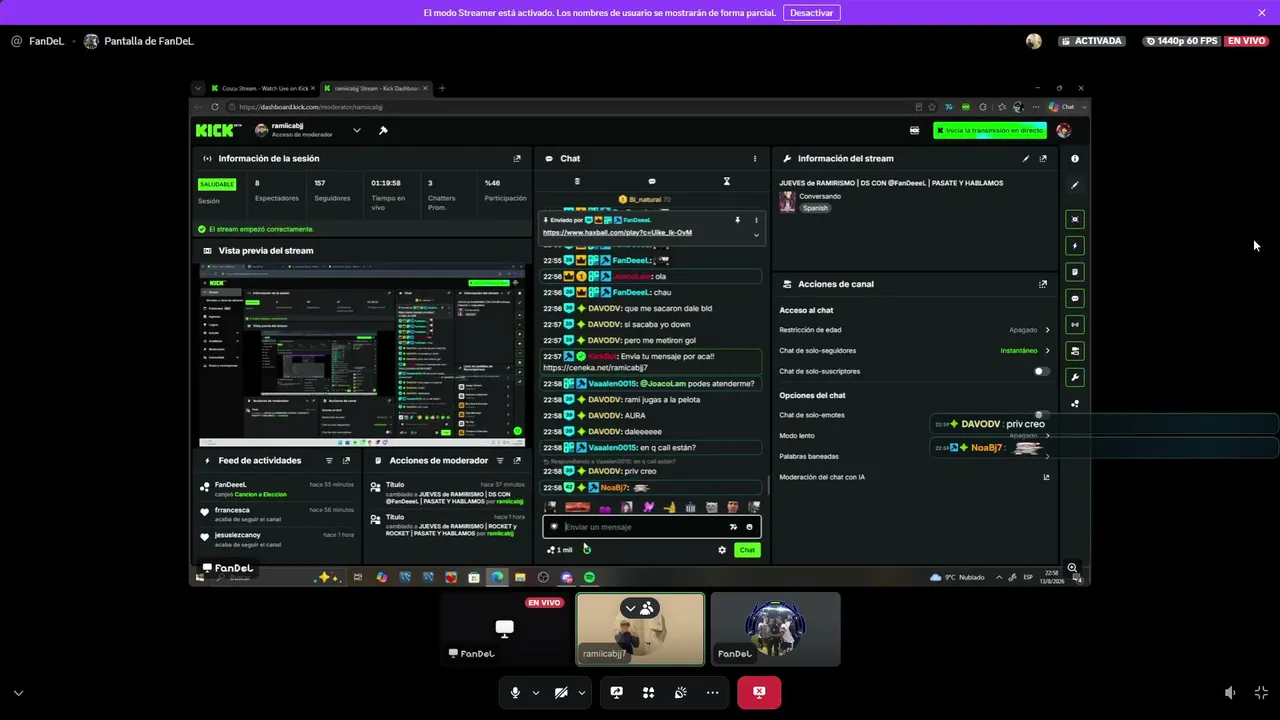
Task: Click the red disconnect call button
Action: (x=759, y=693)
